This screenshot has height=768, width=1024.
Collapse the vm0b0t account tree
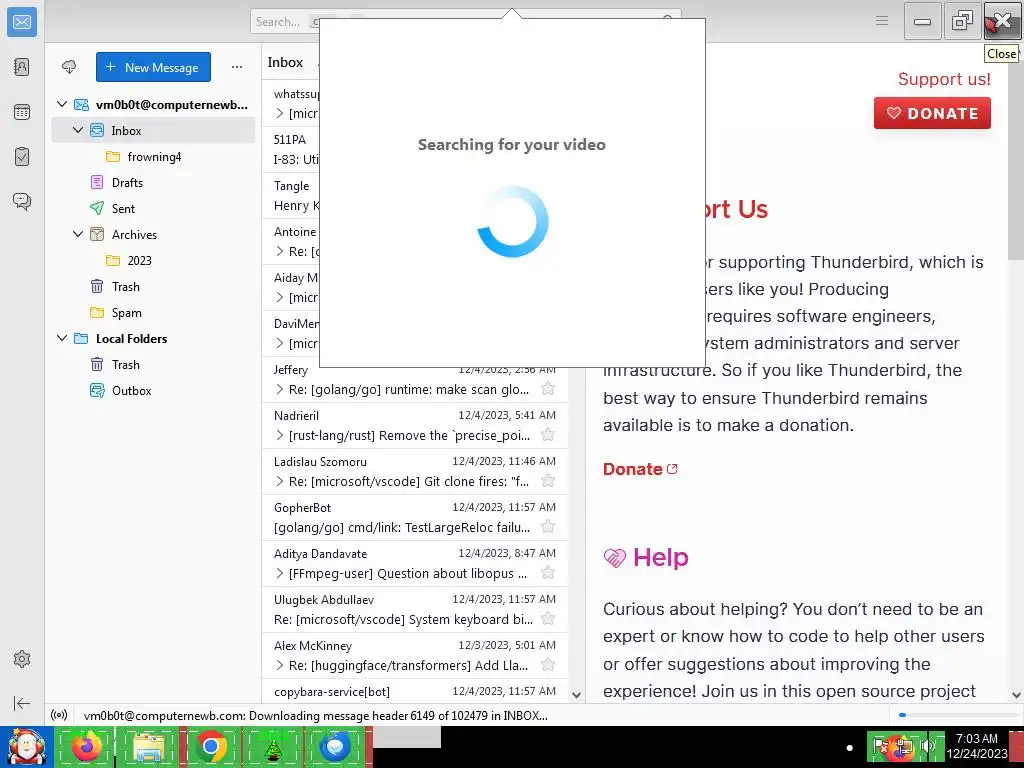(62, 104)
